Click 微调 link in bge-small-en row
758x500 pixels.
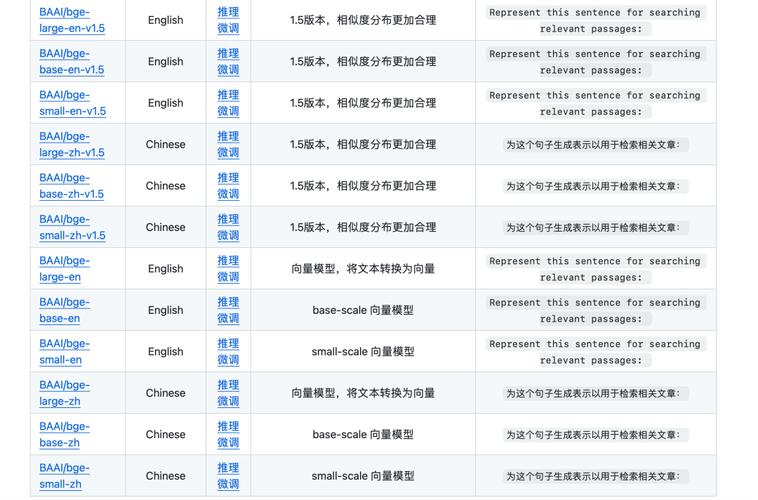228,360
